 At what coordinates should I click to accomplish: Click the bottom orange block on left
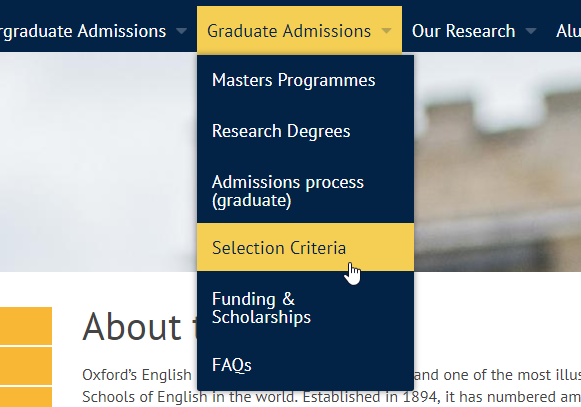pos(26,397)
